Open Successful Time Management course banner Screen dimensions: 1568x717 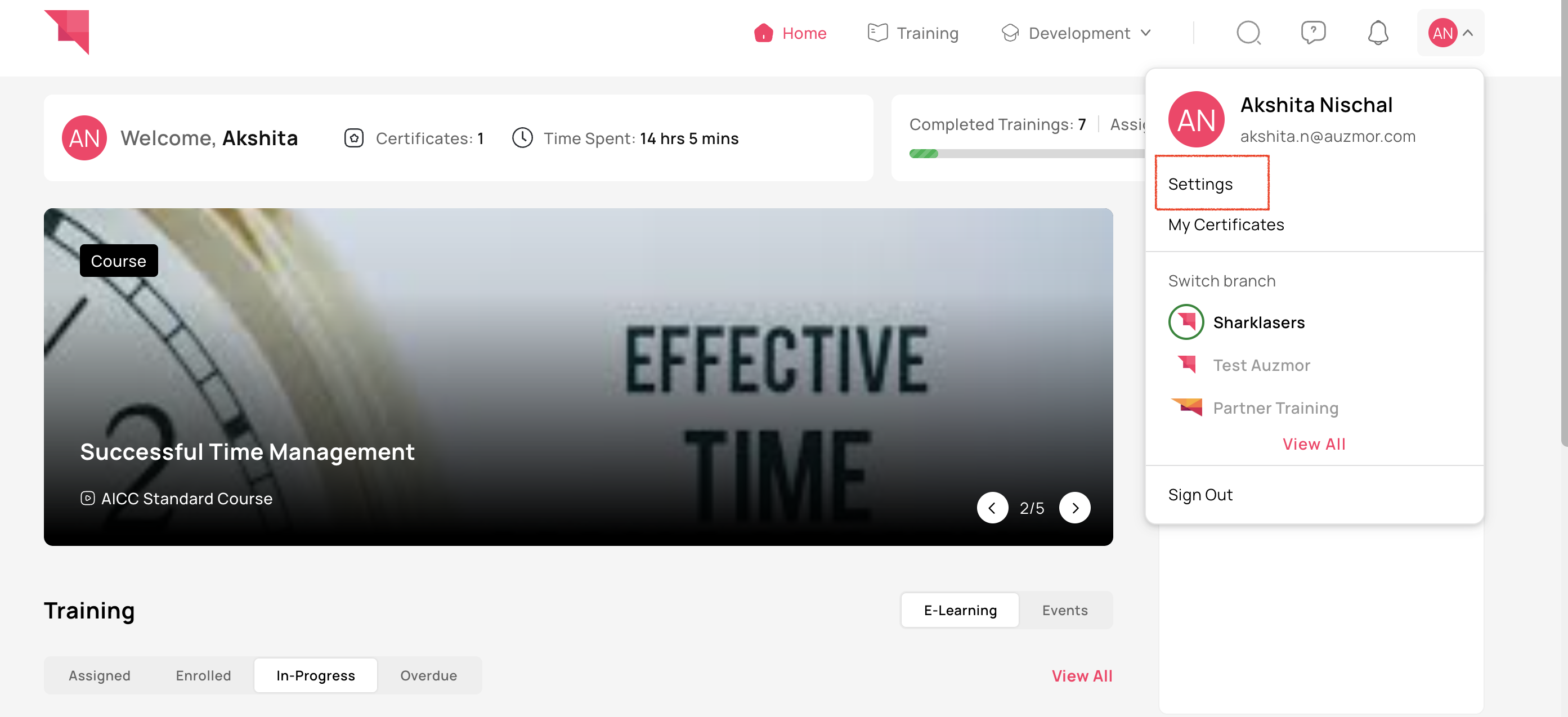[247, 451]
